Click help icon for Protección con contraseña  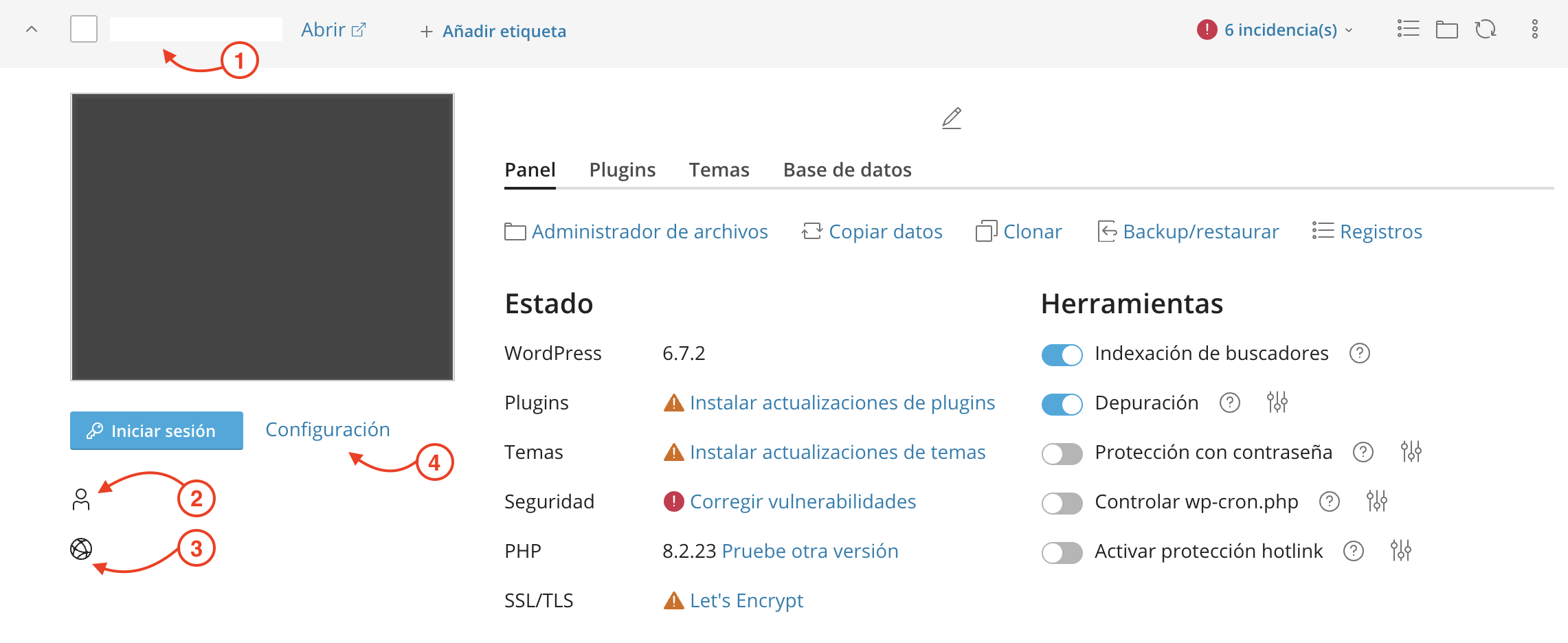pyautogui.click(x=1363, y=452)
